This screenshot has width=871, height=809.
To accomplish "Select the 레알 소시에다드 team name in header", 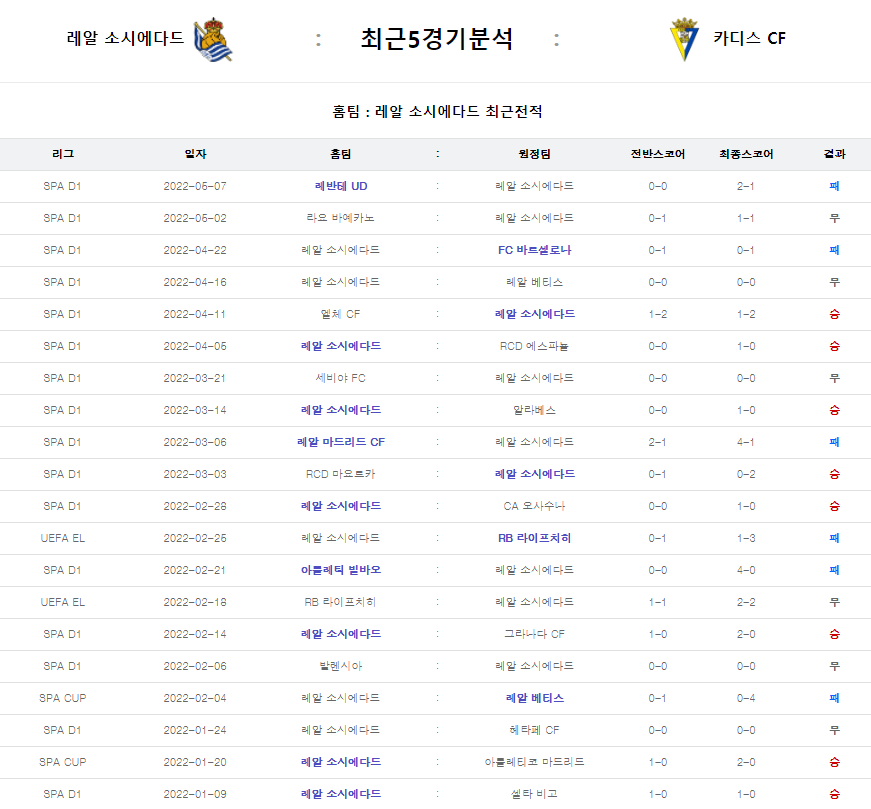I will [x=125, y=38].
